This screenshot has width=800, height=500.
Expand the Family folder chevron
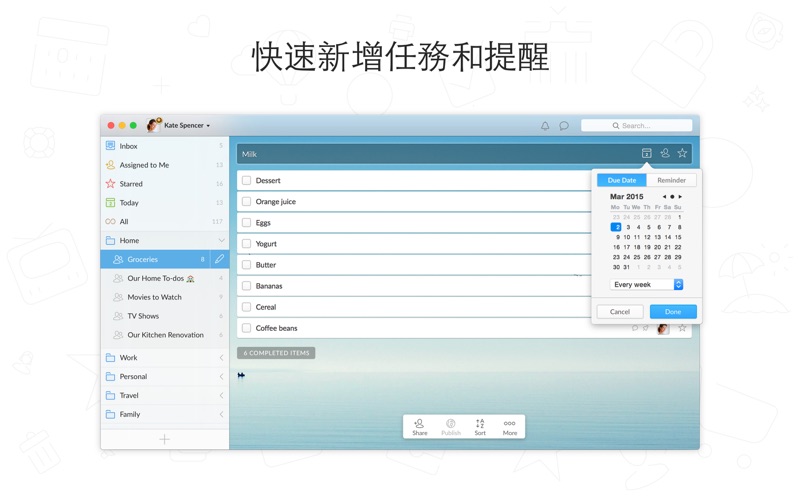[221, 414]
